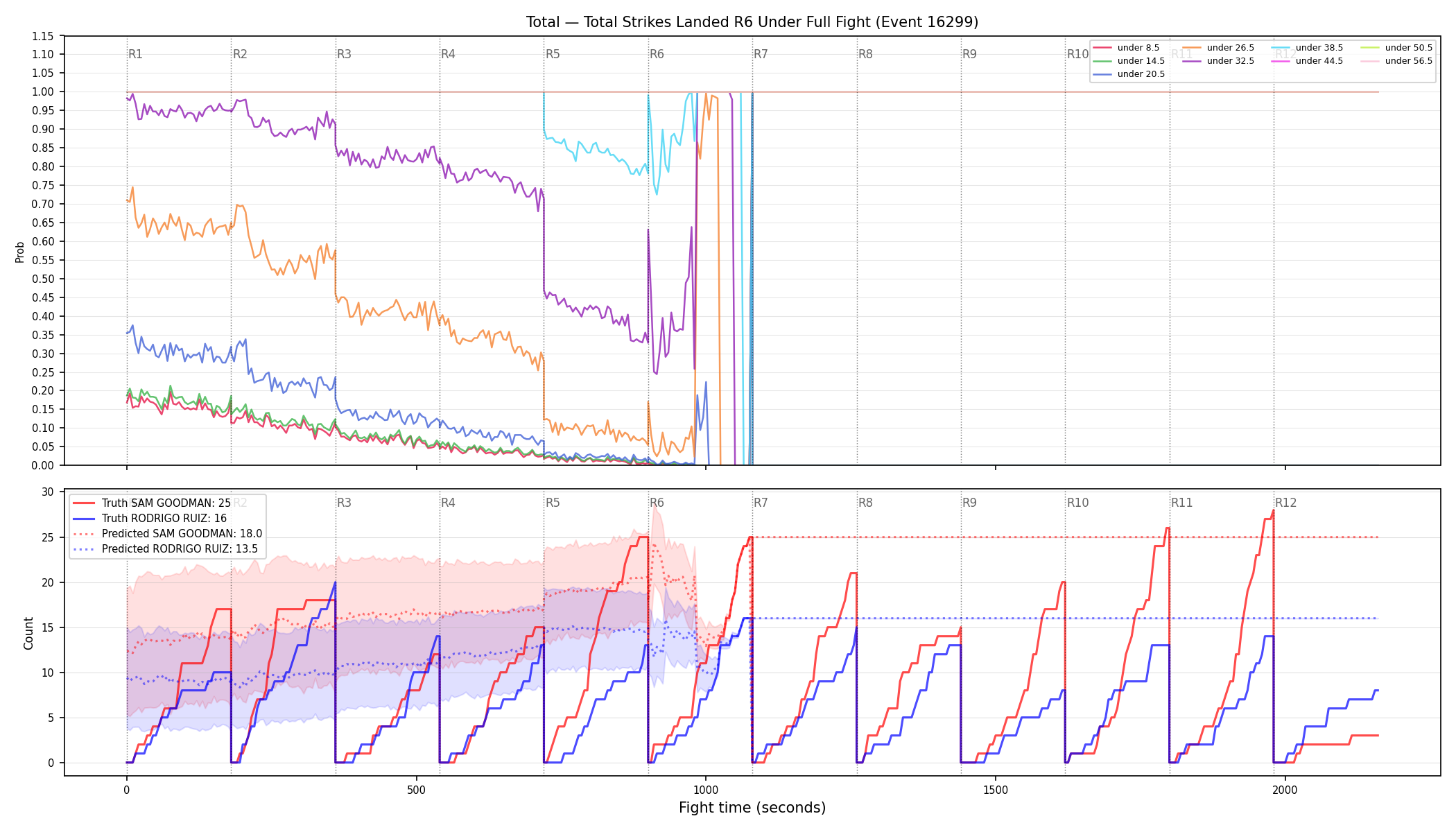
Task: Click the 1000 tick label on time axis
Action: click(706, 790)
